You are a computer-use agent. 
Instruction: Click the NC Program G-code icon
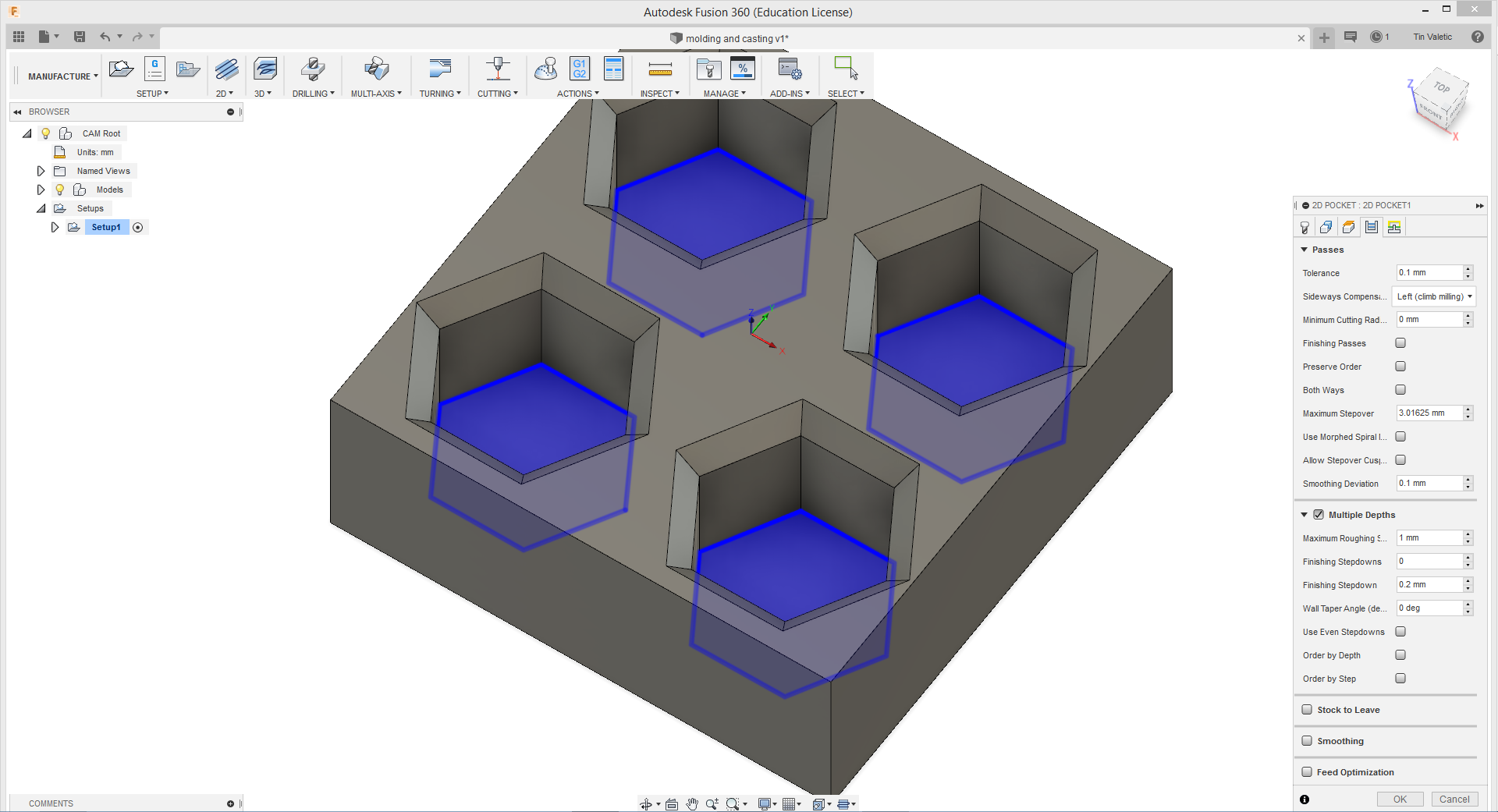pyautogui.click(x=154, y=69)
